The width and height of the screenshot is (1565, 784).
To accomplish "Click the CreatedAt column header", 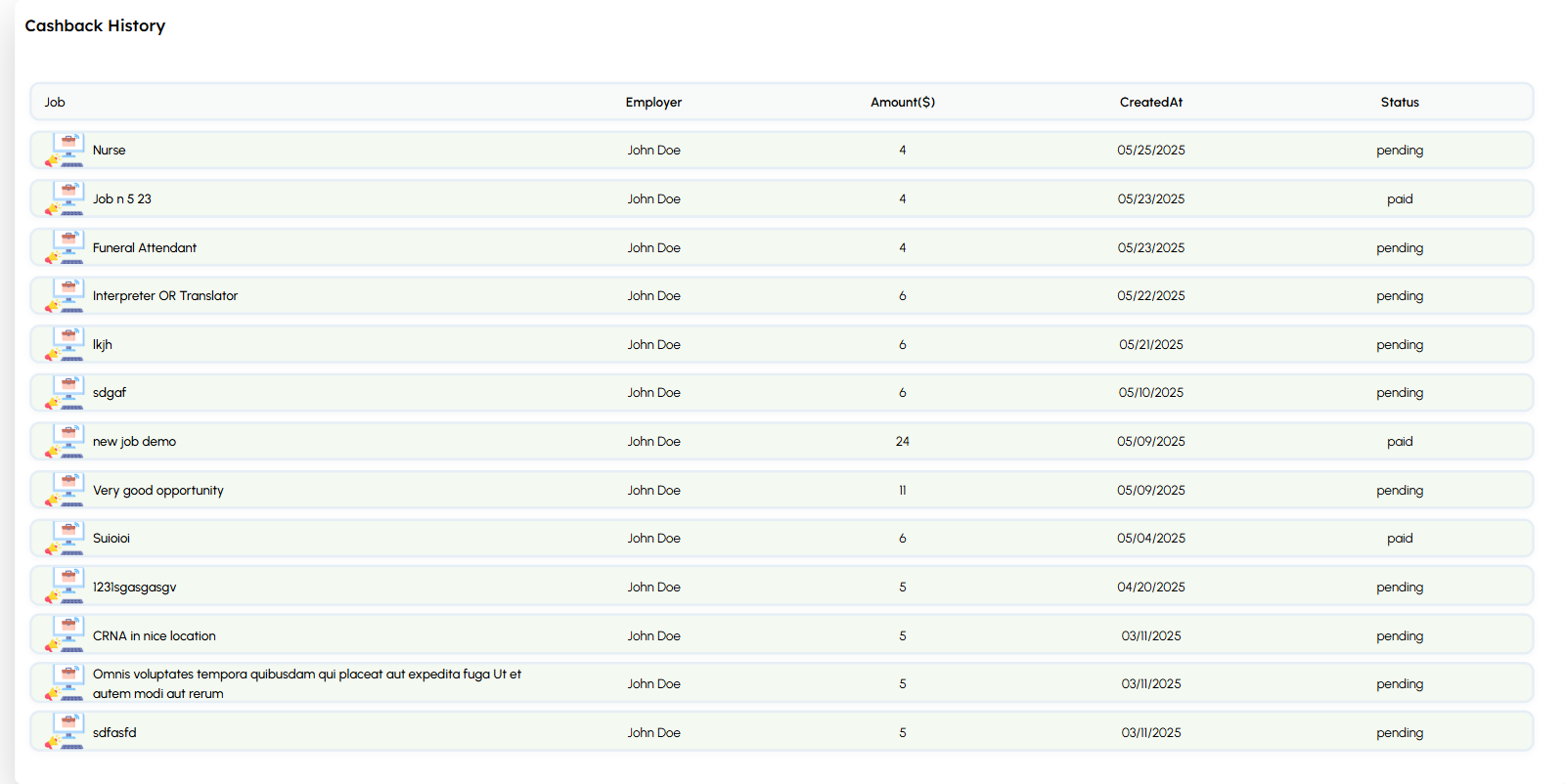I will coord(1150,103).
